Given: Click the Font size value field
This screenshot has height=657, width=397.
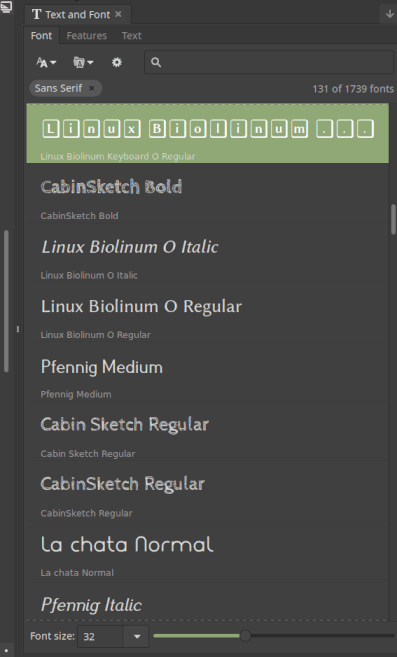Looking at the screenshot, I should 101,636.
